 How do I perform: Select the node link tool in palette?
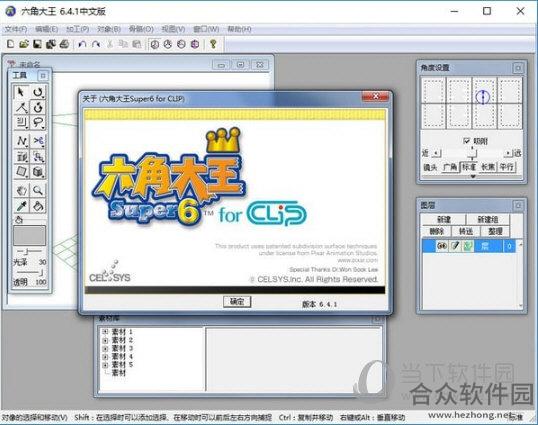coord(38,157)
